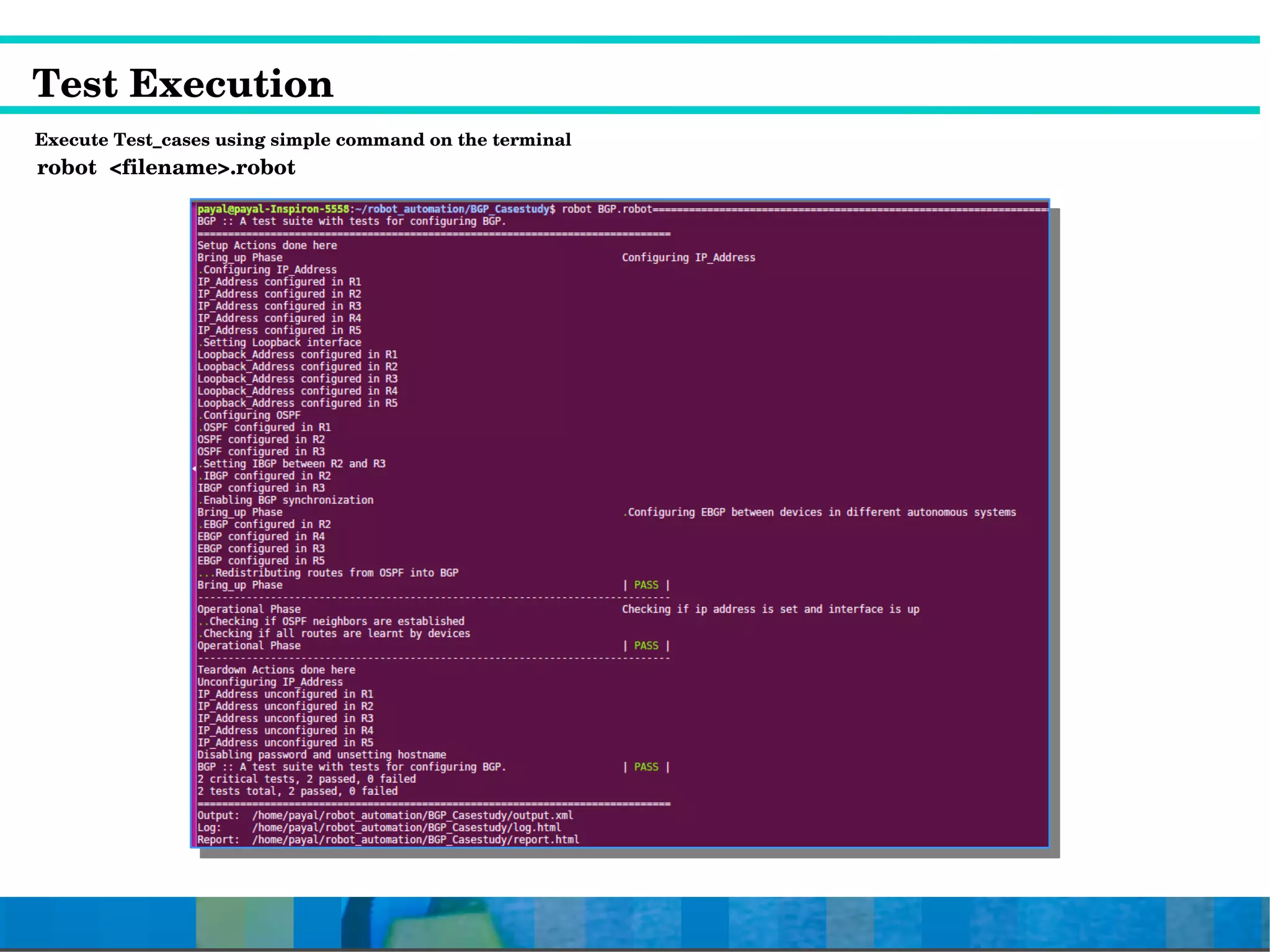Click the PASS status for BGP suite

646,767
